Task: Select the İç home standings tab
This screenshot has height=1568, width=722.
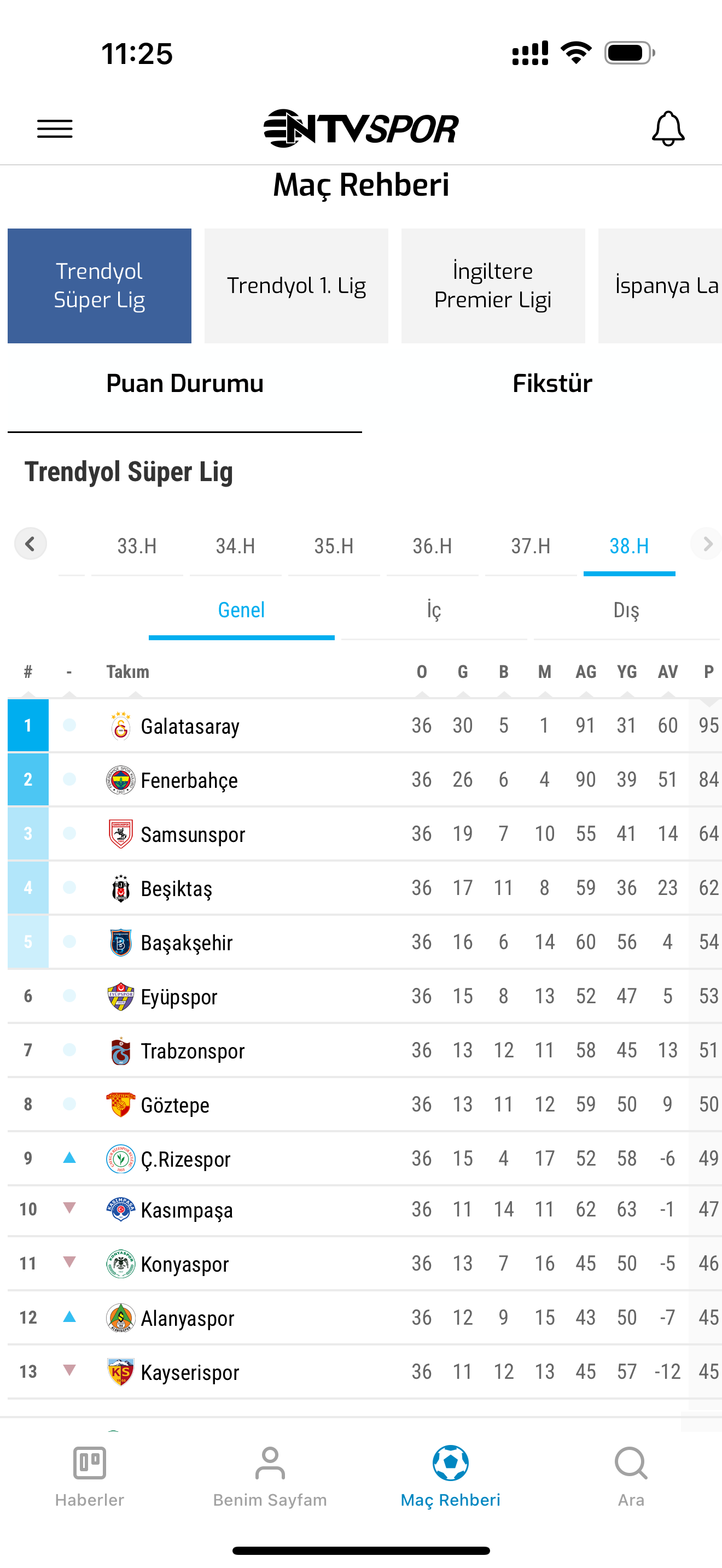Action: 434,611
